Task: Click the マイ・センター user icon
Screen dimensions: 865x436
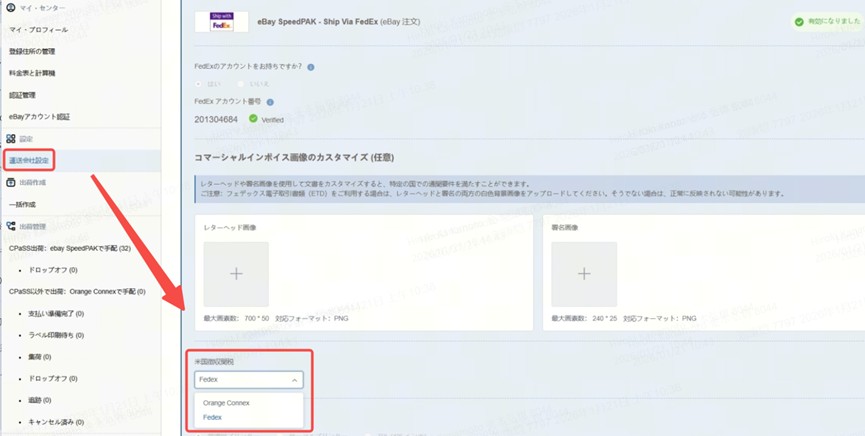Action: [x=10, y=8]
